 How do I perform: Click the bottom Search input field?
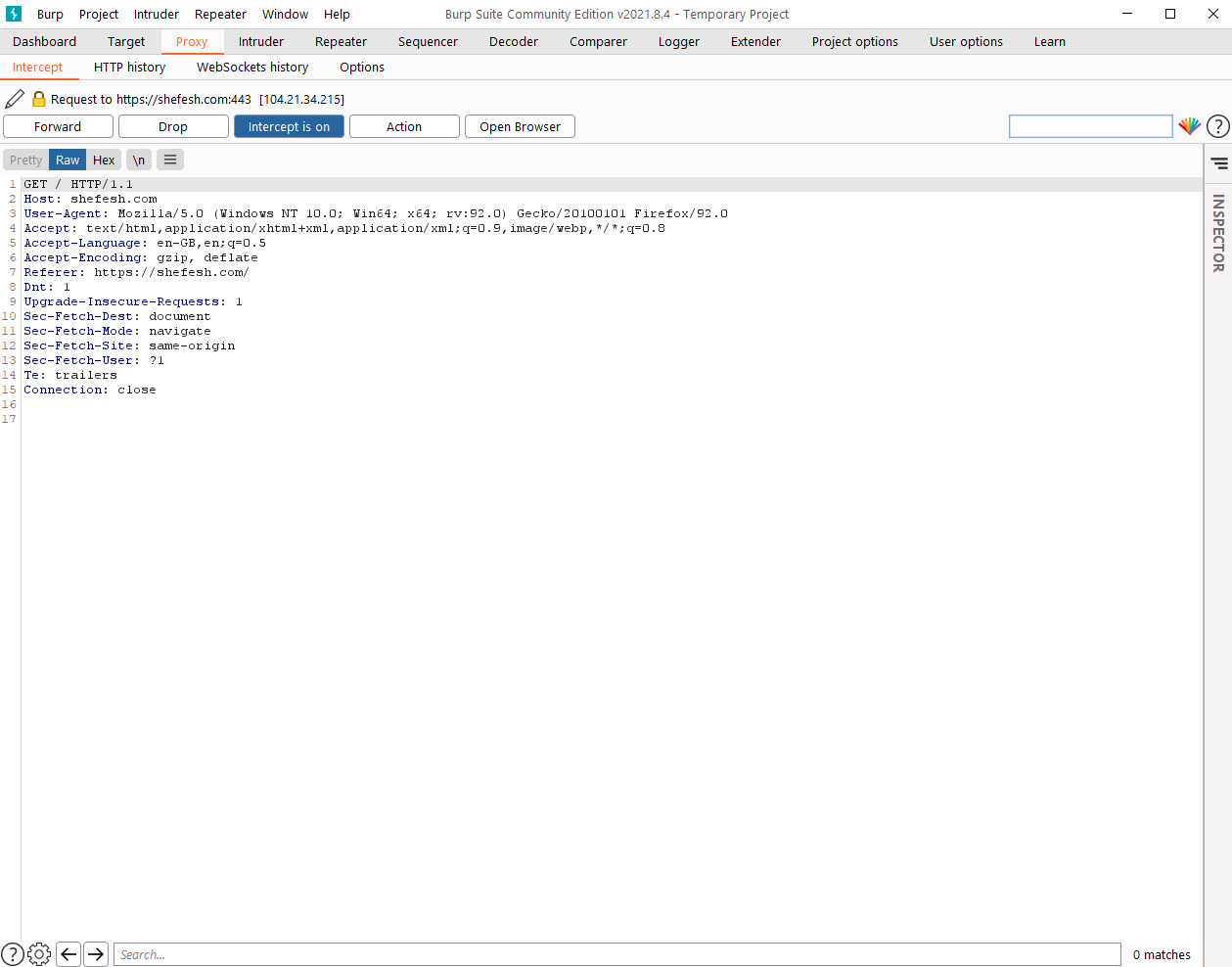616,954
